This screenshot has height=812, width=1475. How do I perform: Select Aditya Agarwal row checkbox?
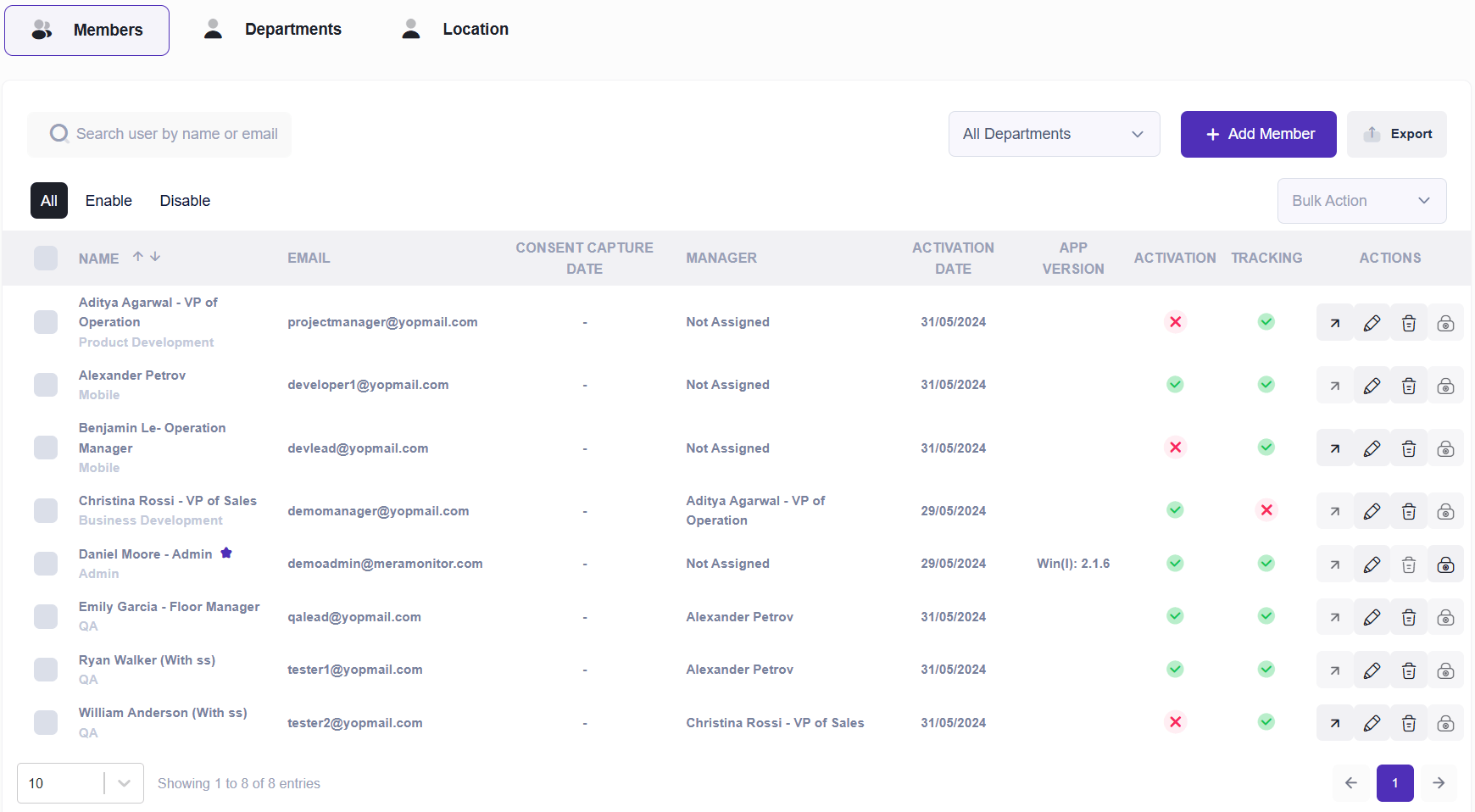pos(46,322)
